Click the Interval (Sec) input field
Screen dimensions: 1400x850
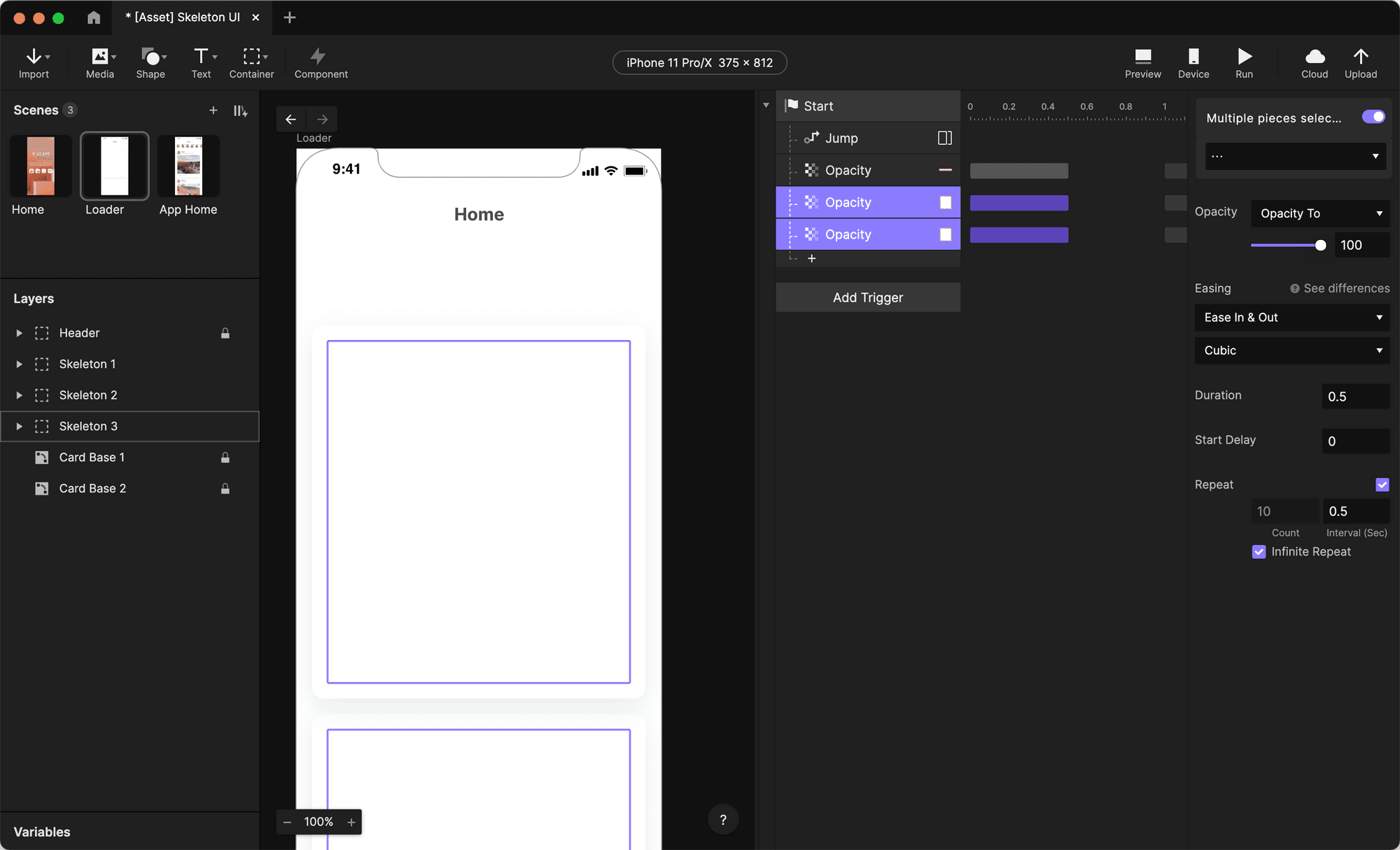coord(1357,511)
